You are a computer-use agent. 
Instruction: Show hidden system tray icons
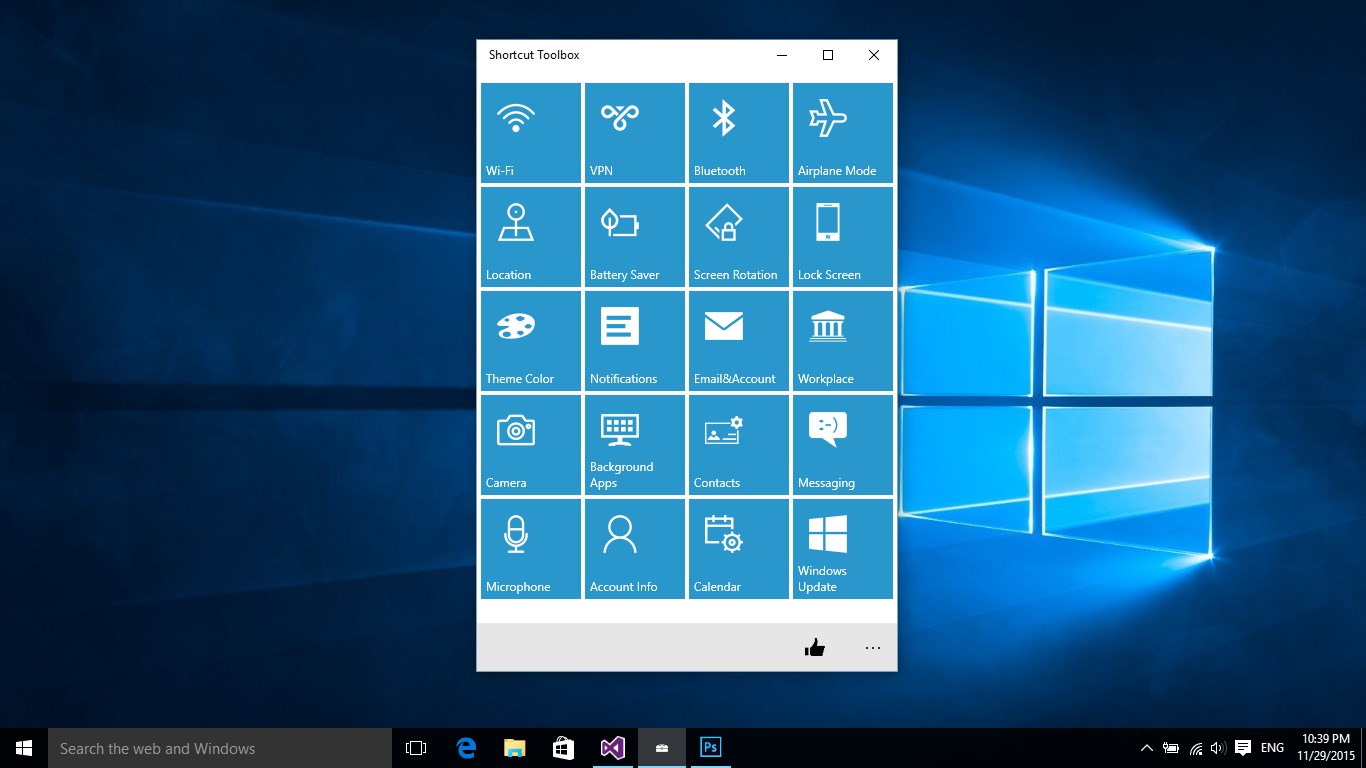point(1146,748)
